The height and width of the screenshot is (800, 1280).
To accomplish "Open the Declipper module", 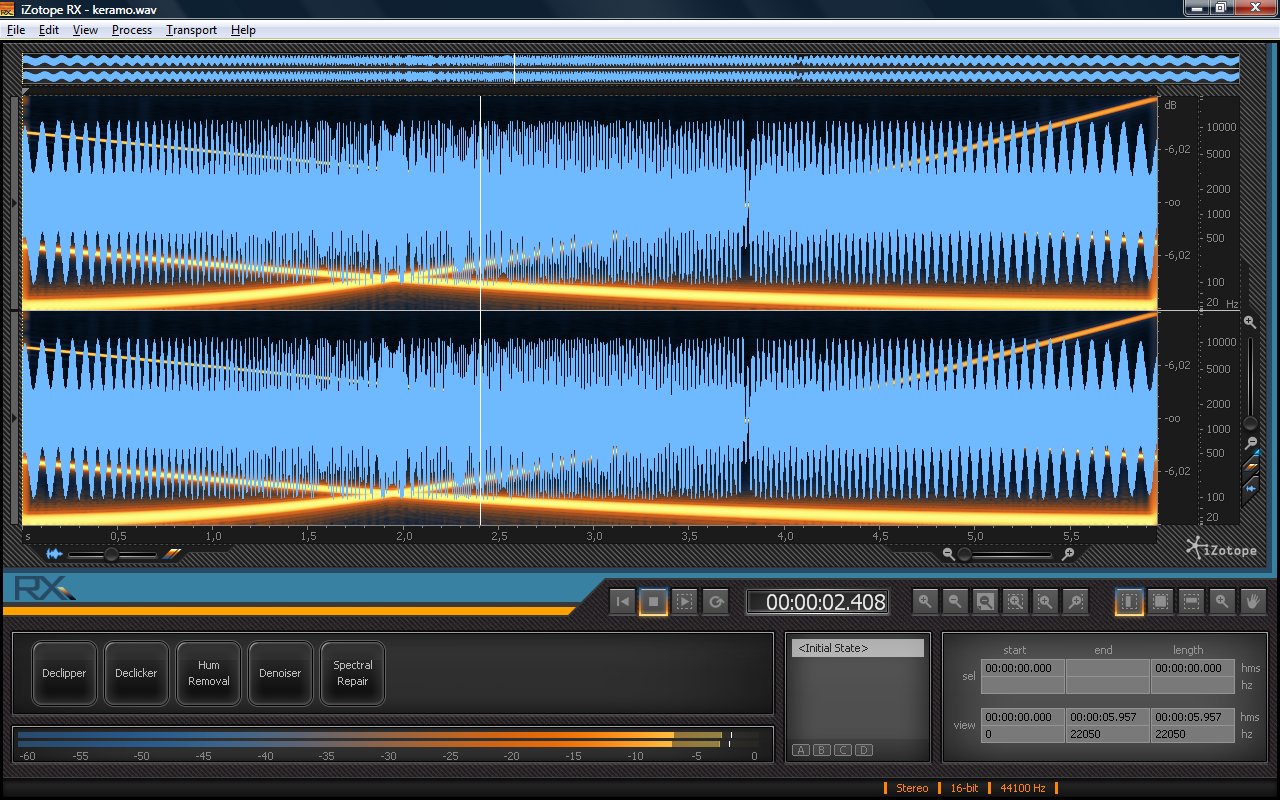I will pyautogui.click(x=64, y=673).
